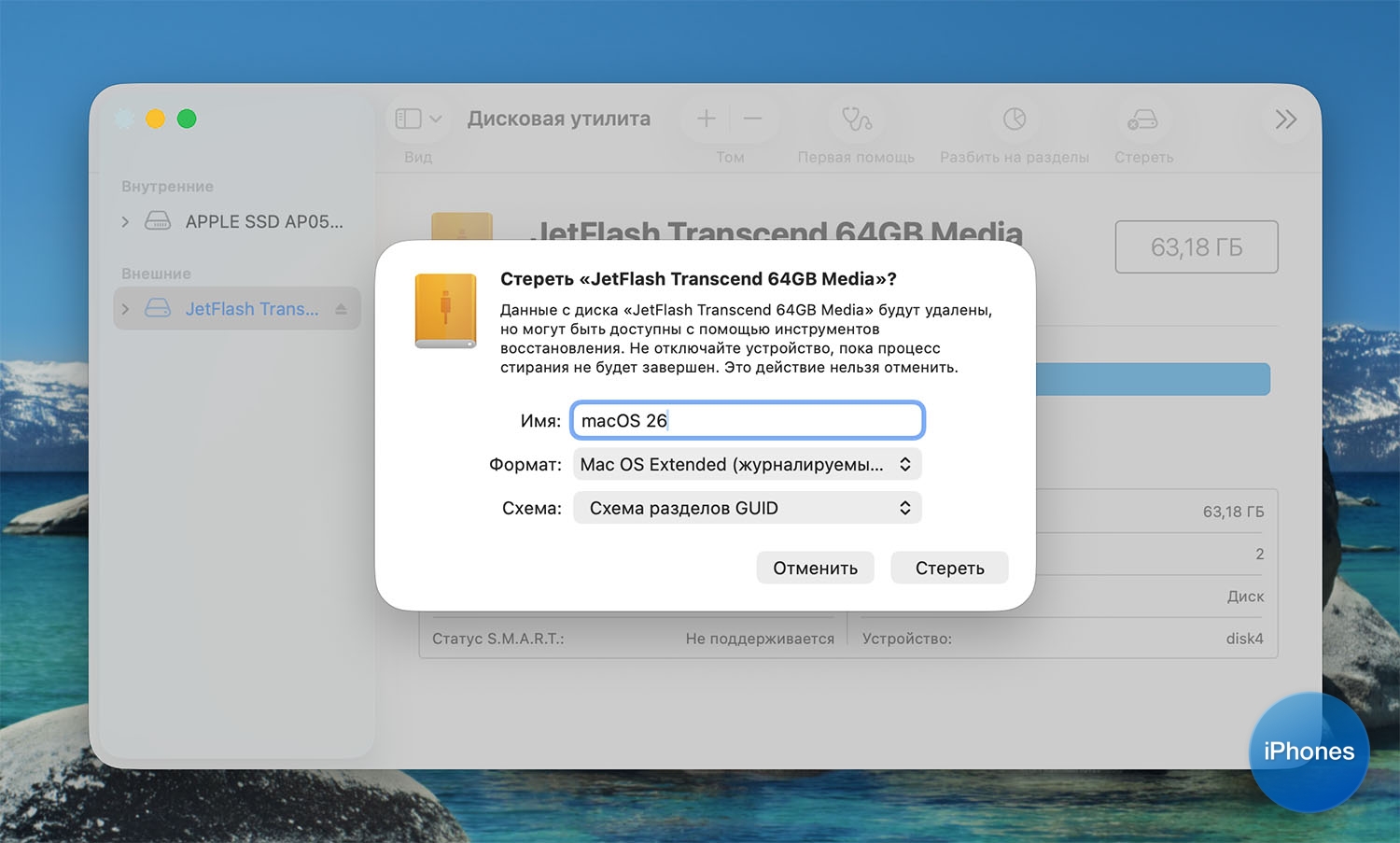The image size is (1400, 843).
Task: Click the orange external drive icon in the erase dialog
Action: coord(446,311)
